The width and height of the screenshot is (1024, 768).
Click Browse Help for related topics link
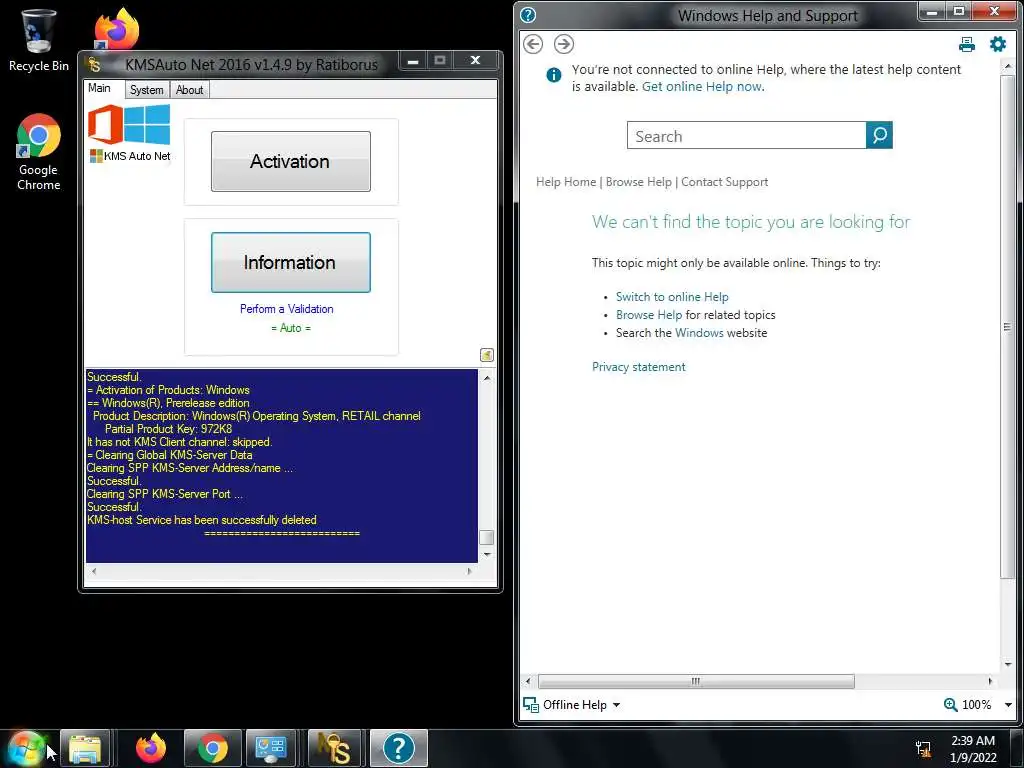pos(648,315)
